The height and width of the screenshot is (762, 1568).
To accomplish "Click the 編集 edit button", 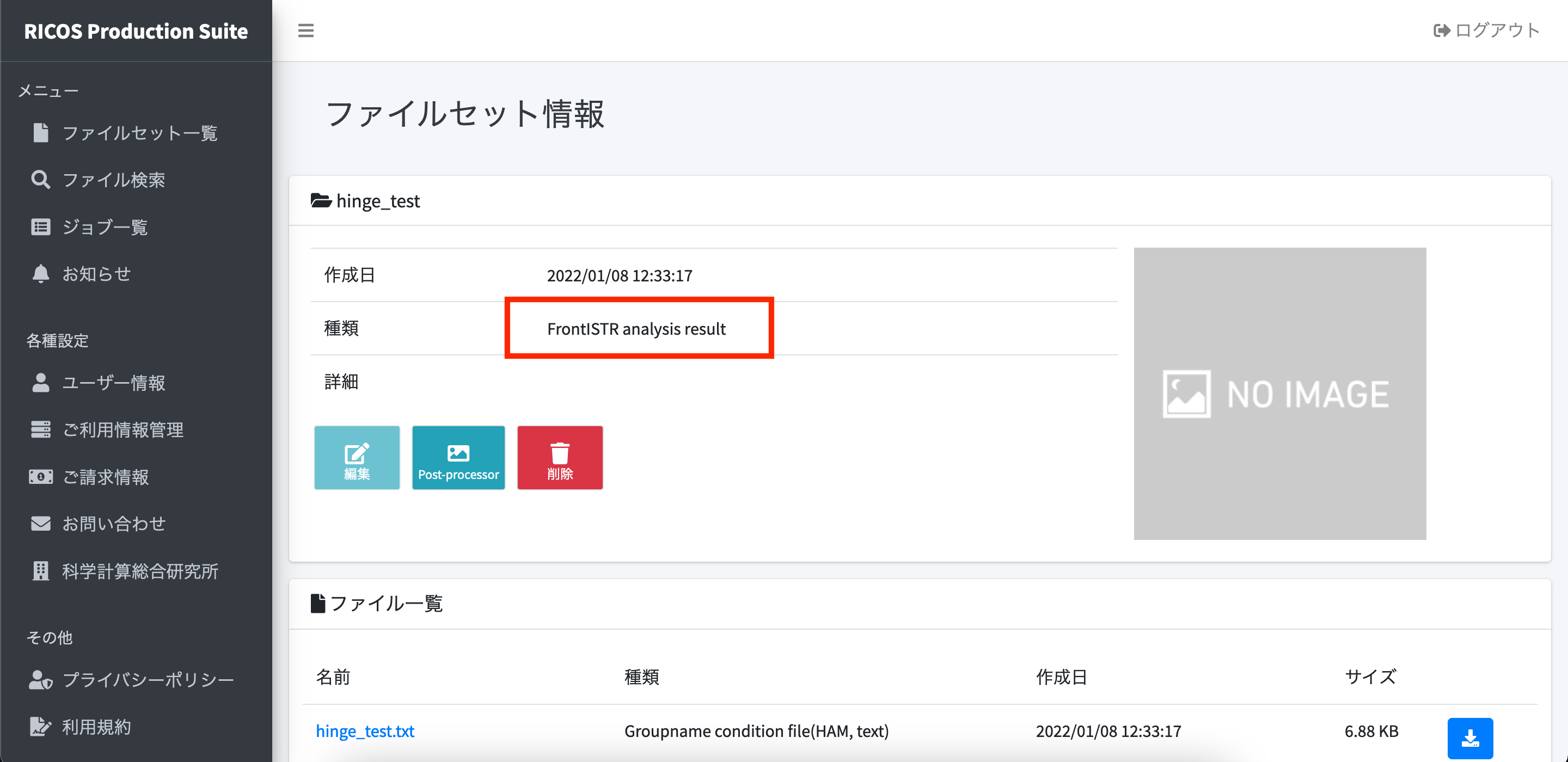I will (x=357, y=458).
